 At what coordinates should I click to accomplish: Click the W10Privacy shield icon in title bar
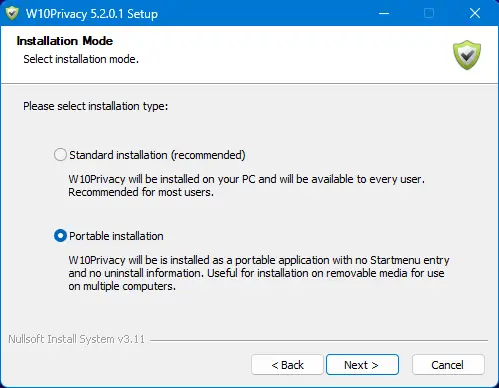pos(12,13)
